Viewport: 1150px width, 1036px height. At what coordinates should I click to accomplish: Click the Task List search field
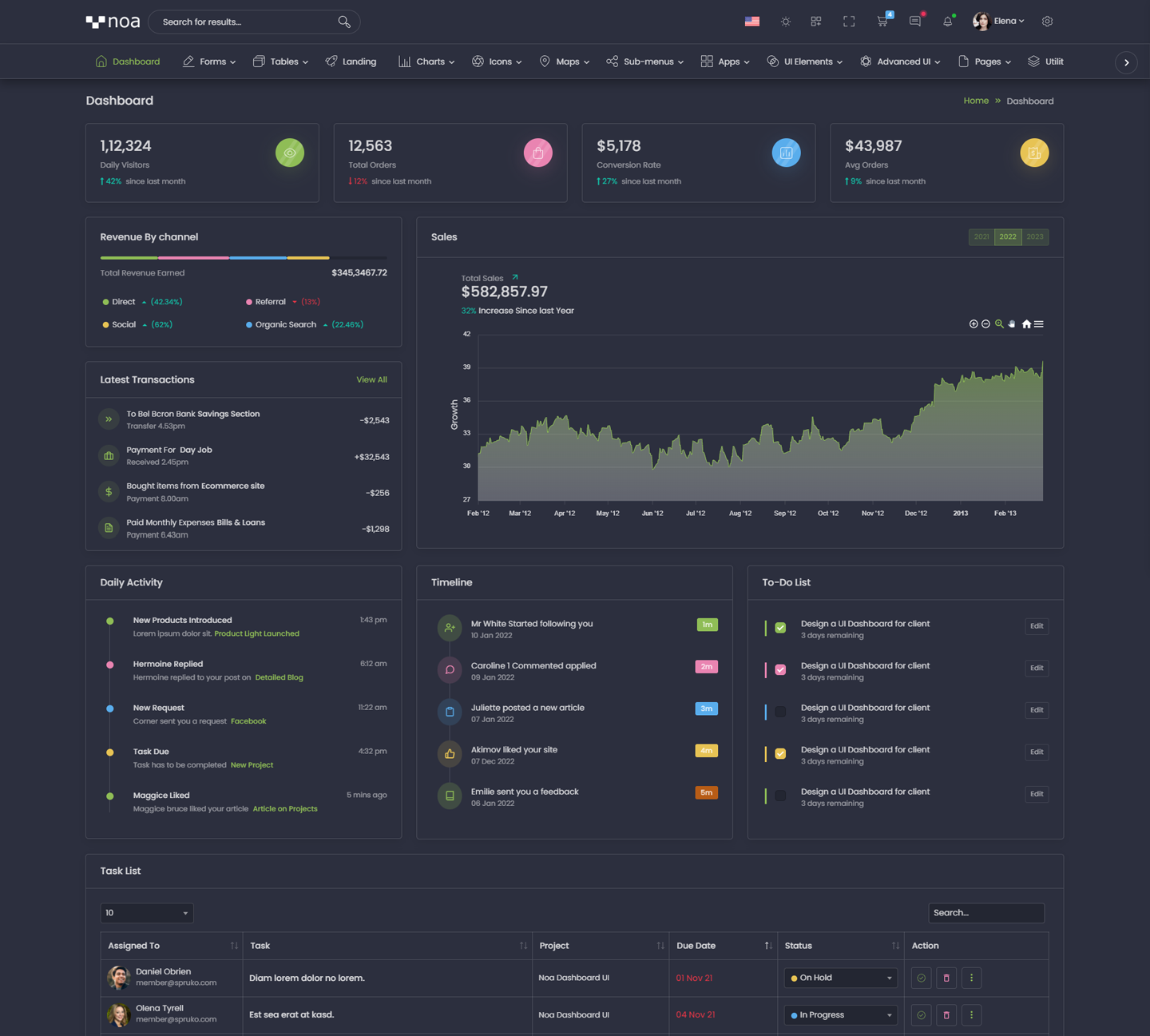(x=985, y=913)
